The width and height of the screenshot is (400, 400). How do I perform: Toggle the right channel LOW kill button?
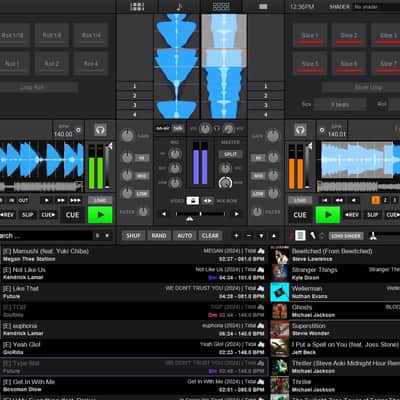pos(258,194)
